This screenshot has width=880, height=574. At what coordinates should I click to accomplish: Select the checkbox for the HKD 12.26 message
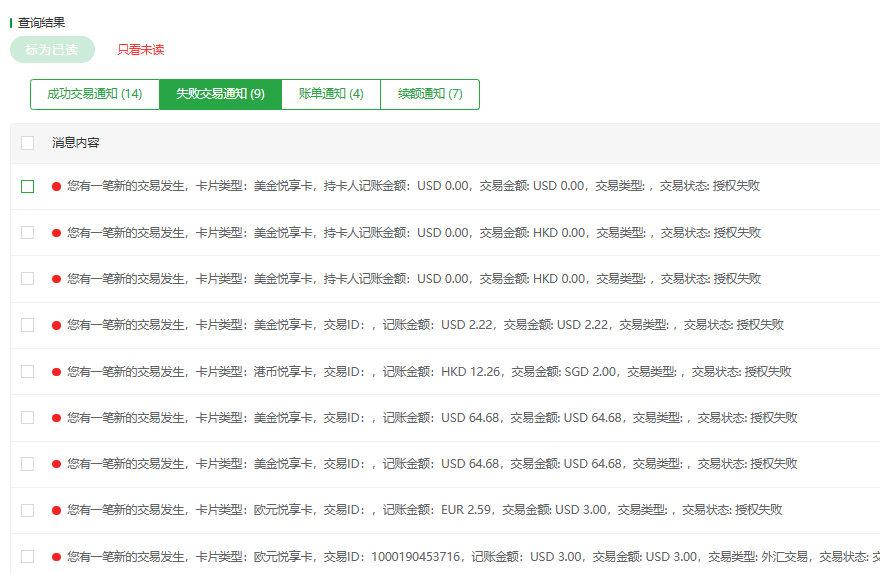pyautogui.click(x=28, y=371)
